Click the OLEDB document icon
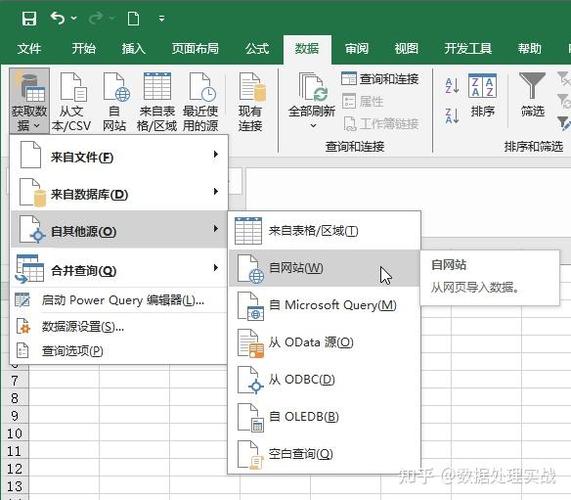The image size is (571, 500). [x=251, y=418]
